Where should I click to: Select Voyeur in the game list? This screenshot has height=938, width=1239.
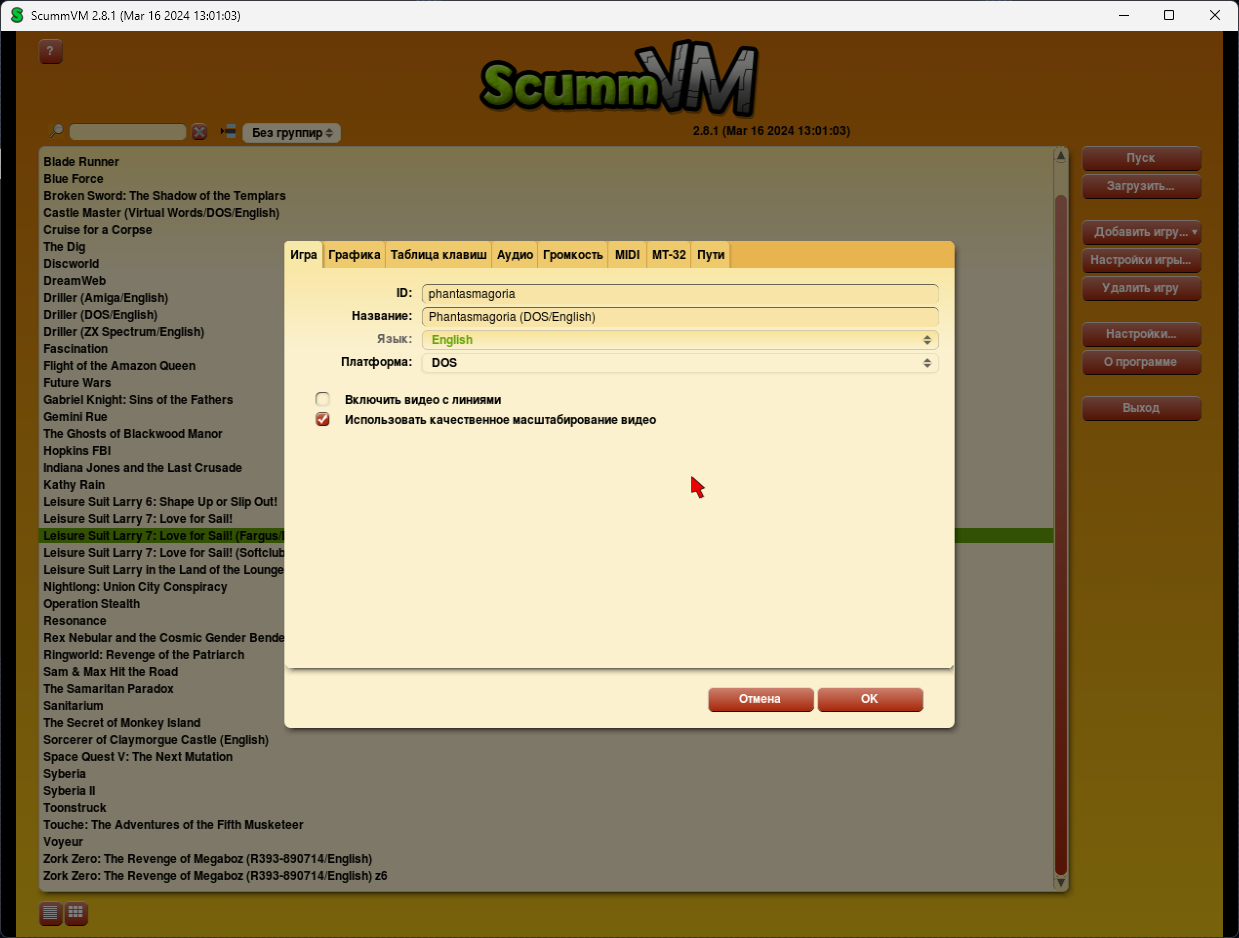(63, 842)
